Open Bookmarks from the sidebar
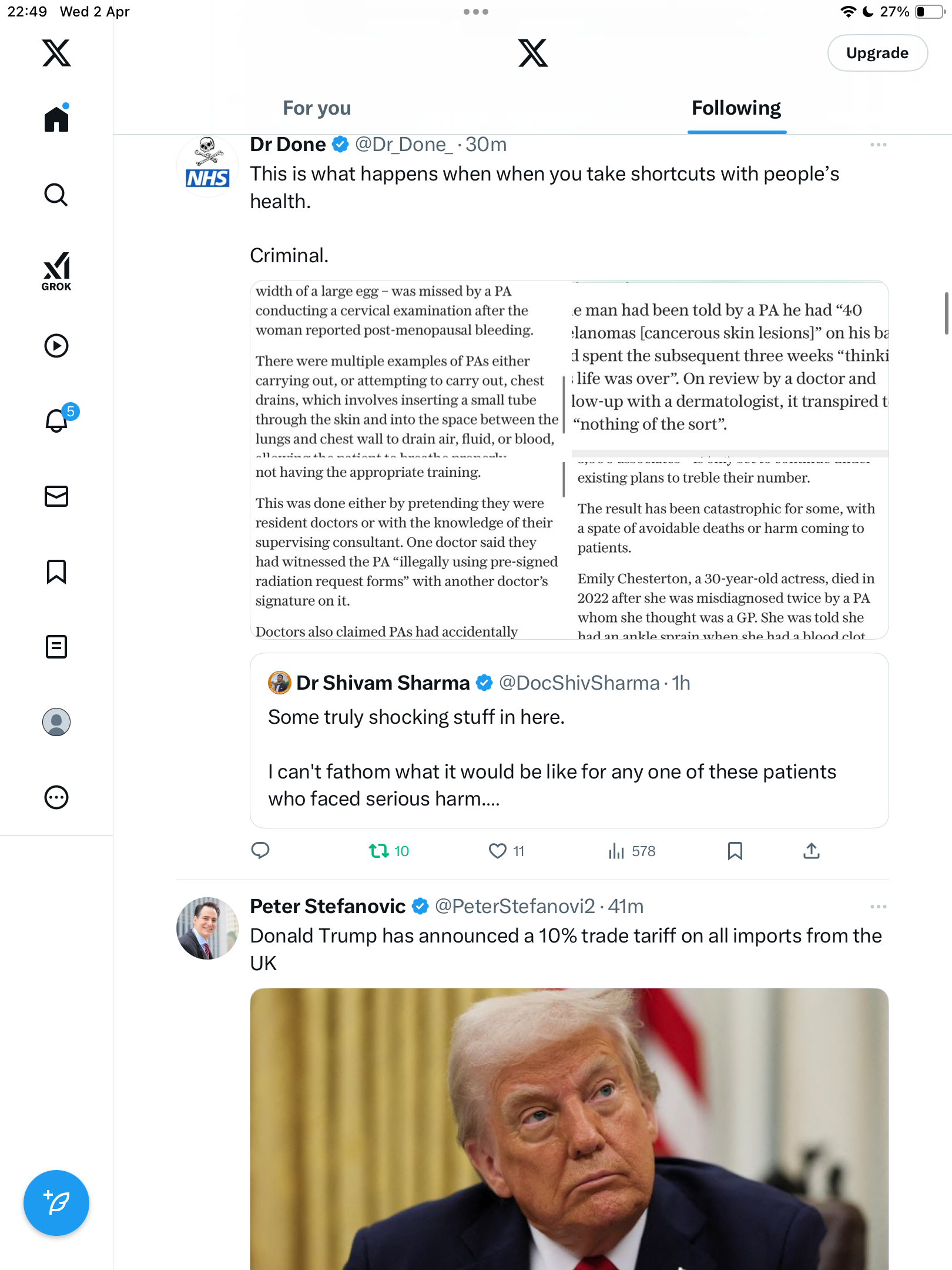Image resolution: width=952 pixels, height=1270 pixels. [56, 571]
